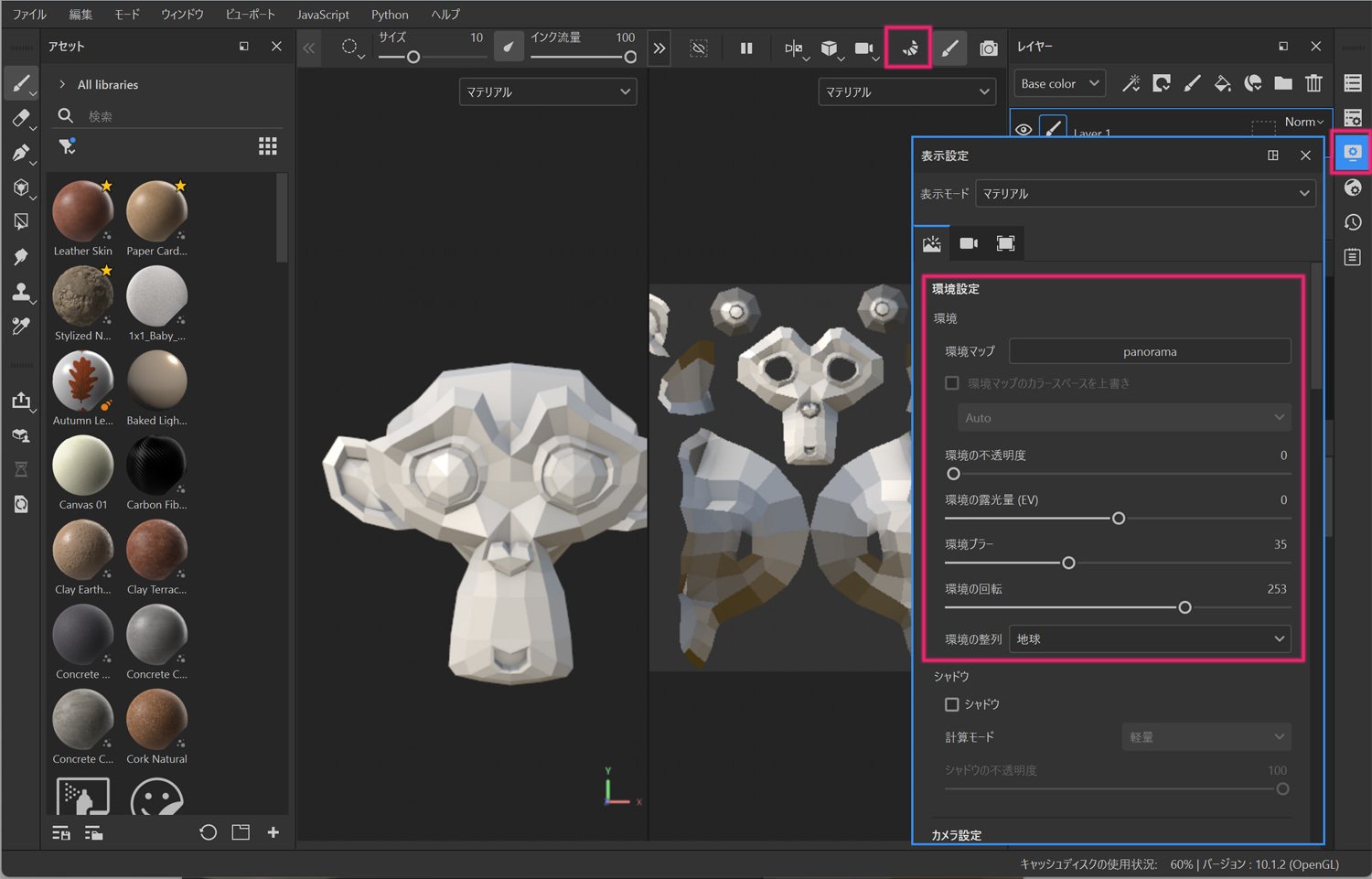The image size is (1372, 879).
Task: Click the panorama environment map button
Action: tap(1150, 351)
